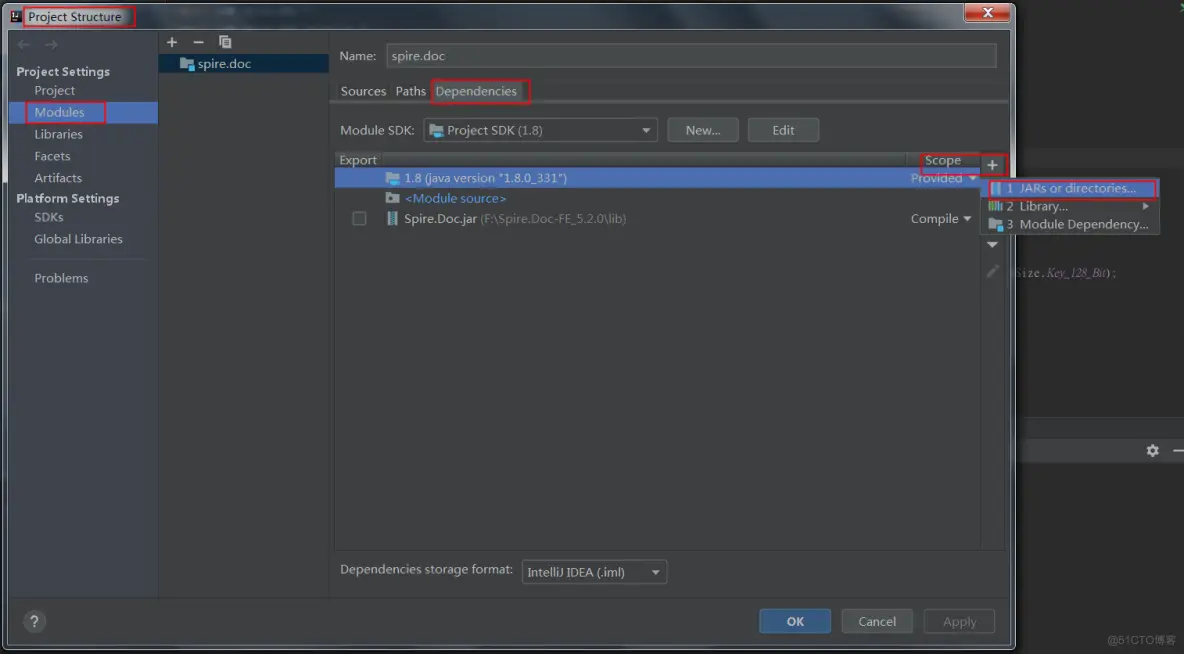Image resolution: width=1184 pixels, height=654 pixels.
Task: Select Facets in Project Settings
Action: click(52, 156)
